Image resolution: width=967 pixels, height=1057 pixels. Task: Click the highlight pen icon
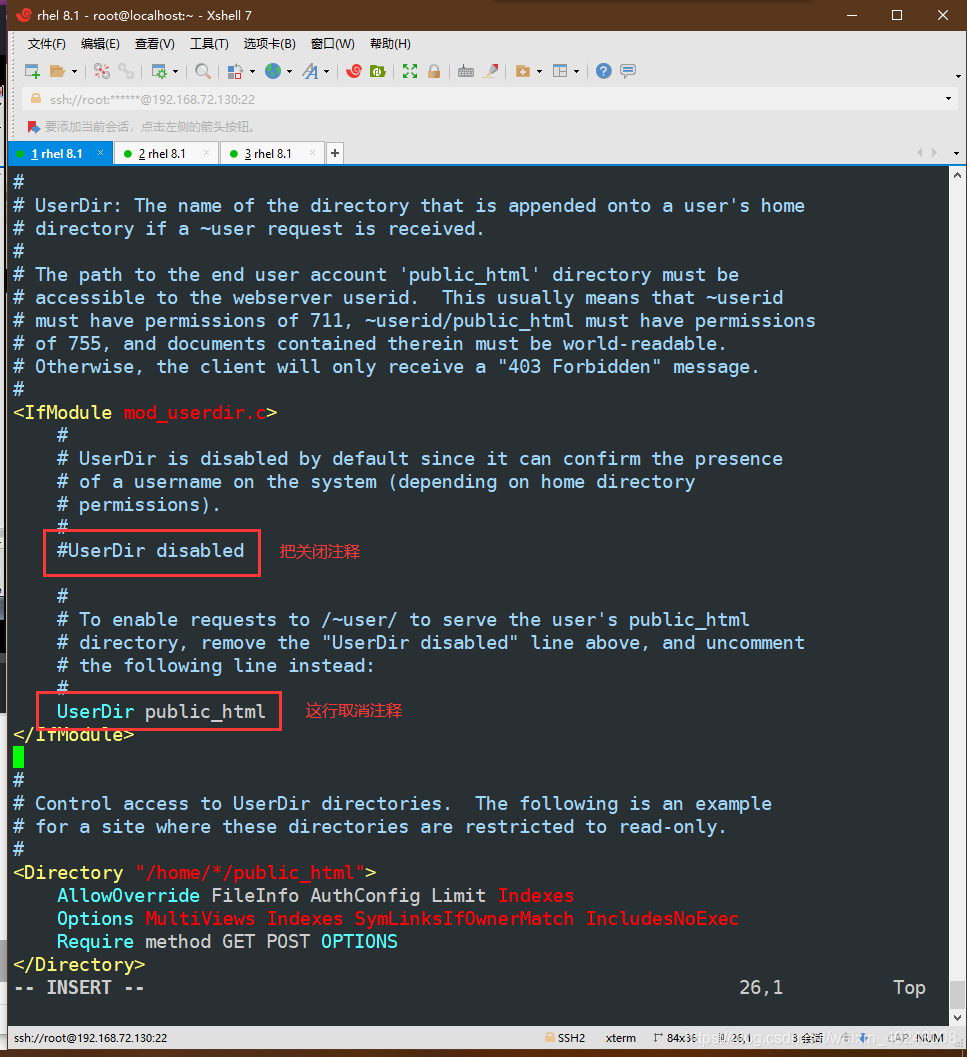point(491,71)
